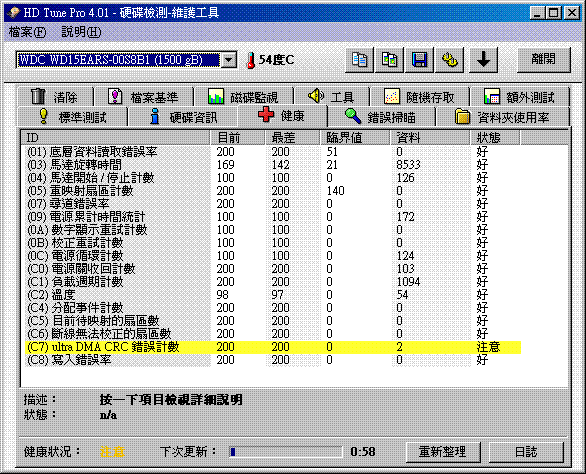This screenshot has width=586, height=474.
Task: Select row (09) 電源累計時間統計
Action: point(273,217)
